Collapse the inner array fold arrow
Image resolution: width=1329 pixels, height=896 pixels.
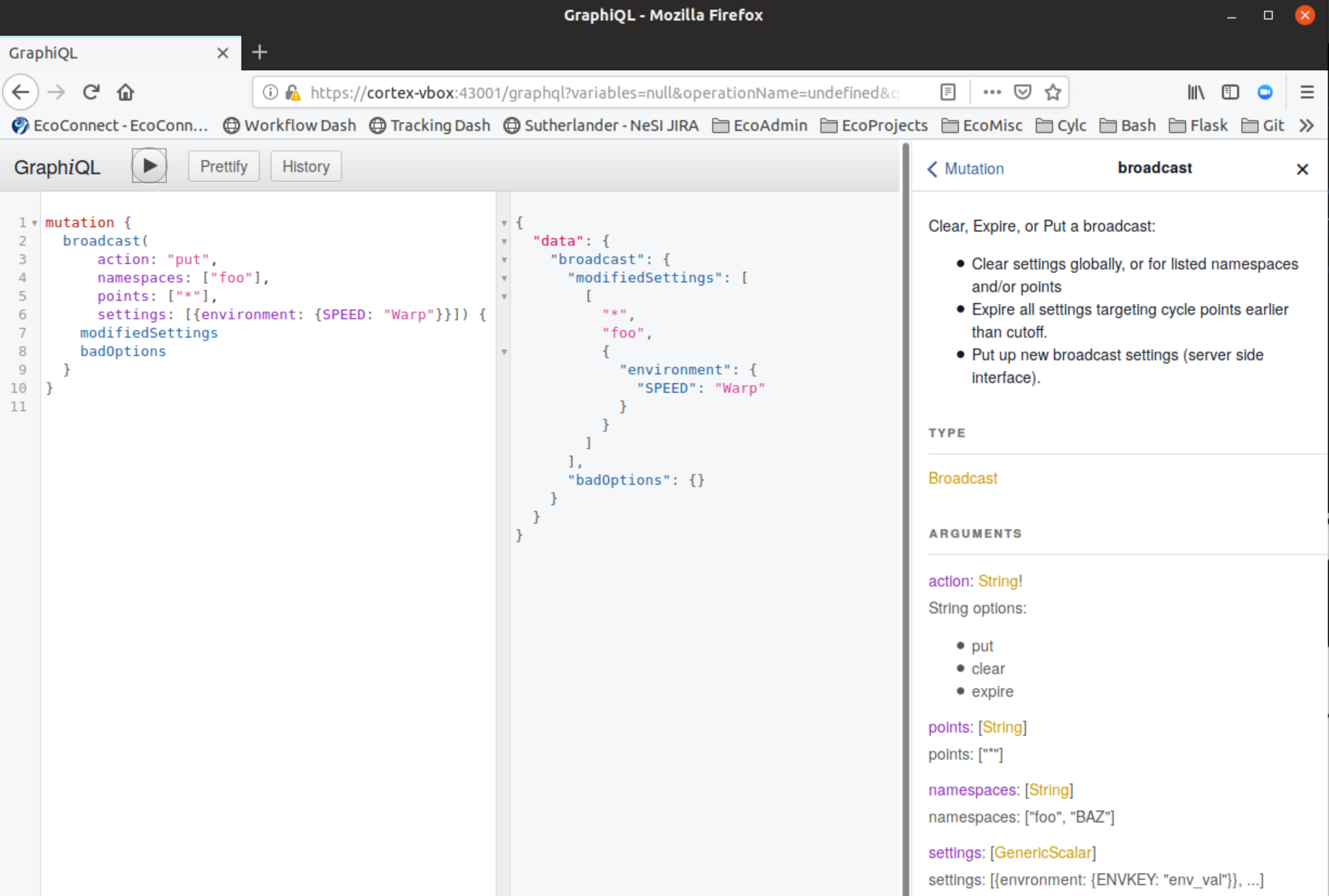point(504,297)
